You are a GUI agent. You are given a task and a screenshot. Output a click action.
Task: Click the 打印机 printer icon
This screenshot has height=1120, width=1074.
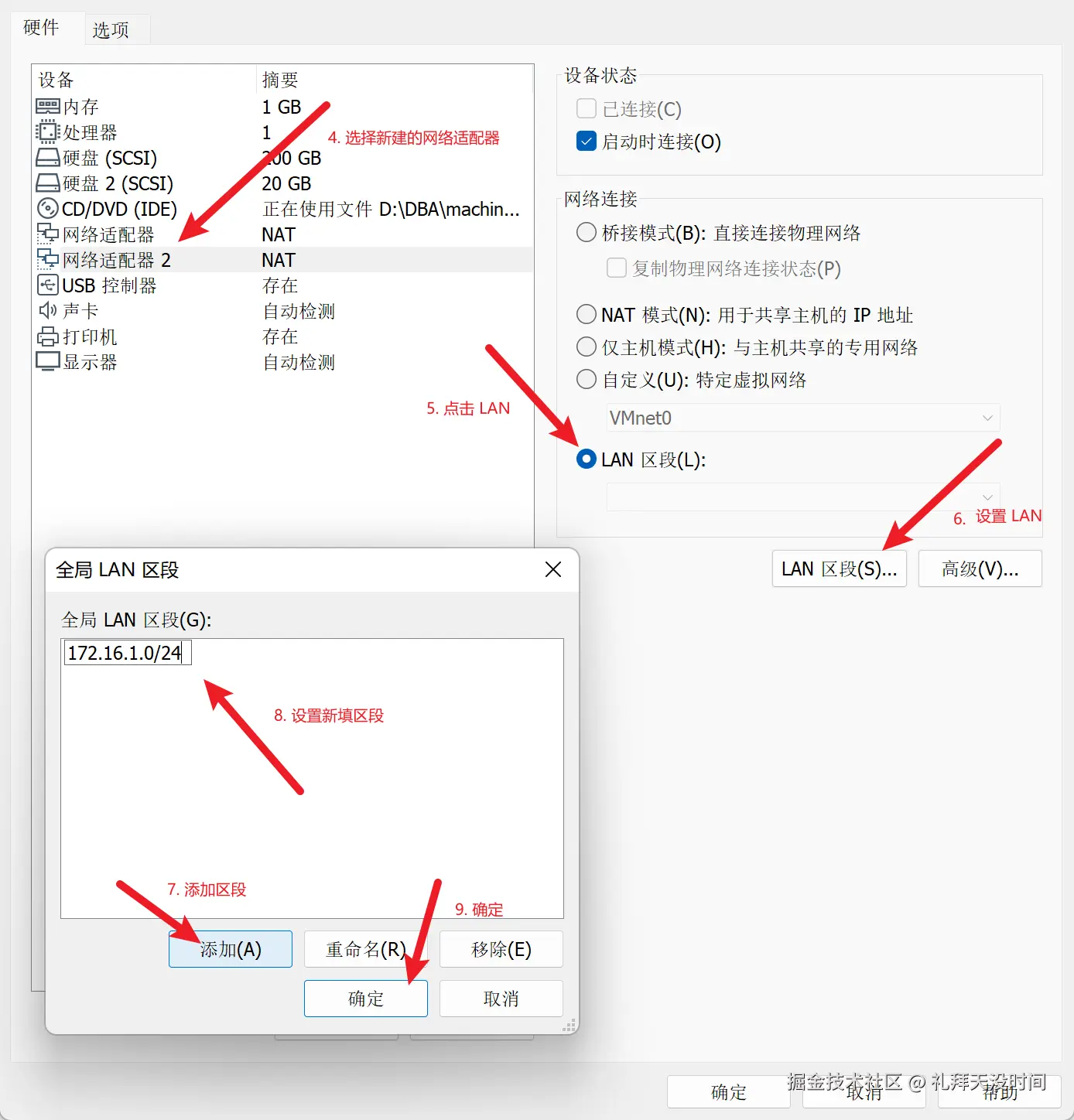click(48, 336)
